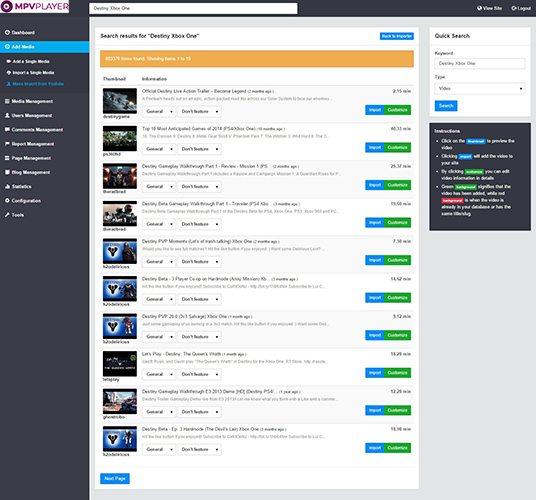Customize the Top 10 Most Anticipated Games video
Screen dimensions: 536x500
point(397,148)
